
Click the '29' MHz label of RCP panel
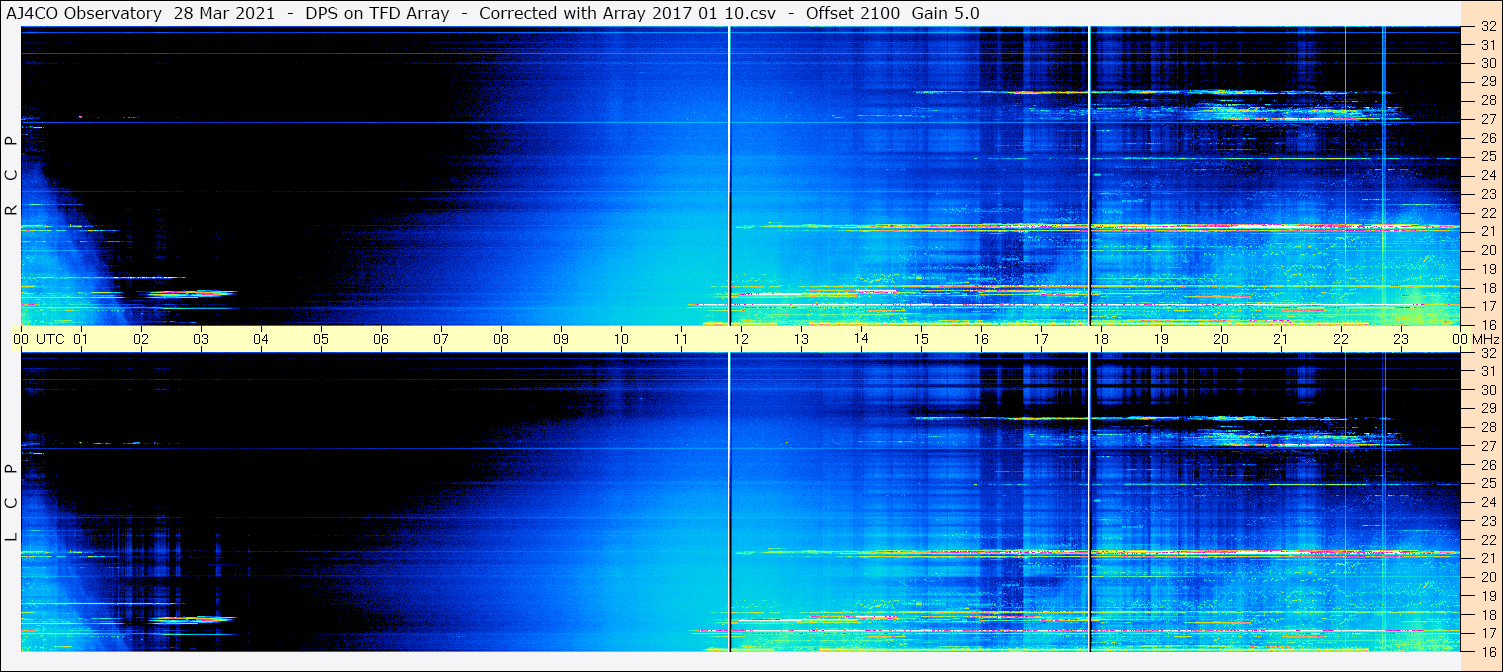click(x=1487, y=82)
